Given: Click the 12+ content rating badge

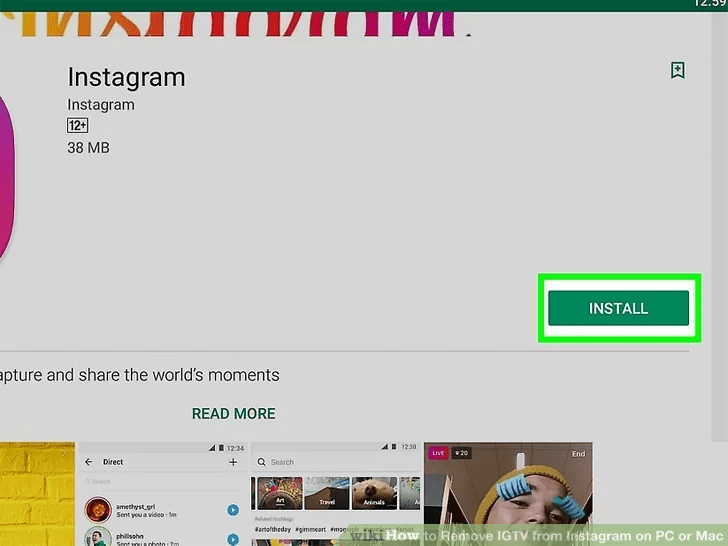Looking at the screenshot, I should pyautogui.click(x=78, y=125).
